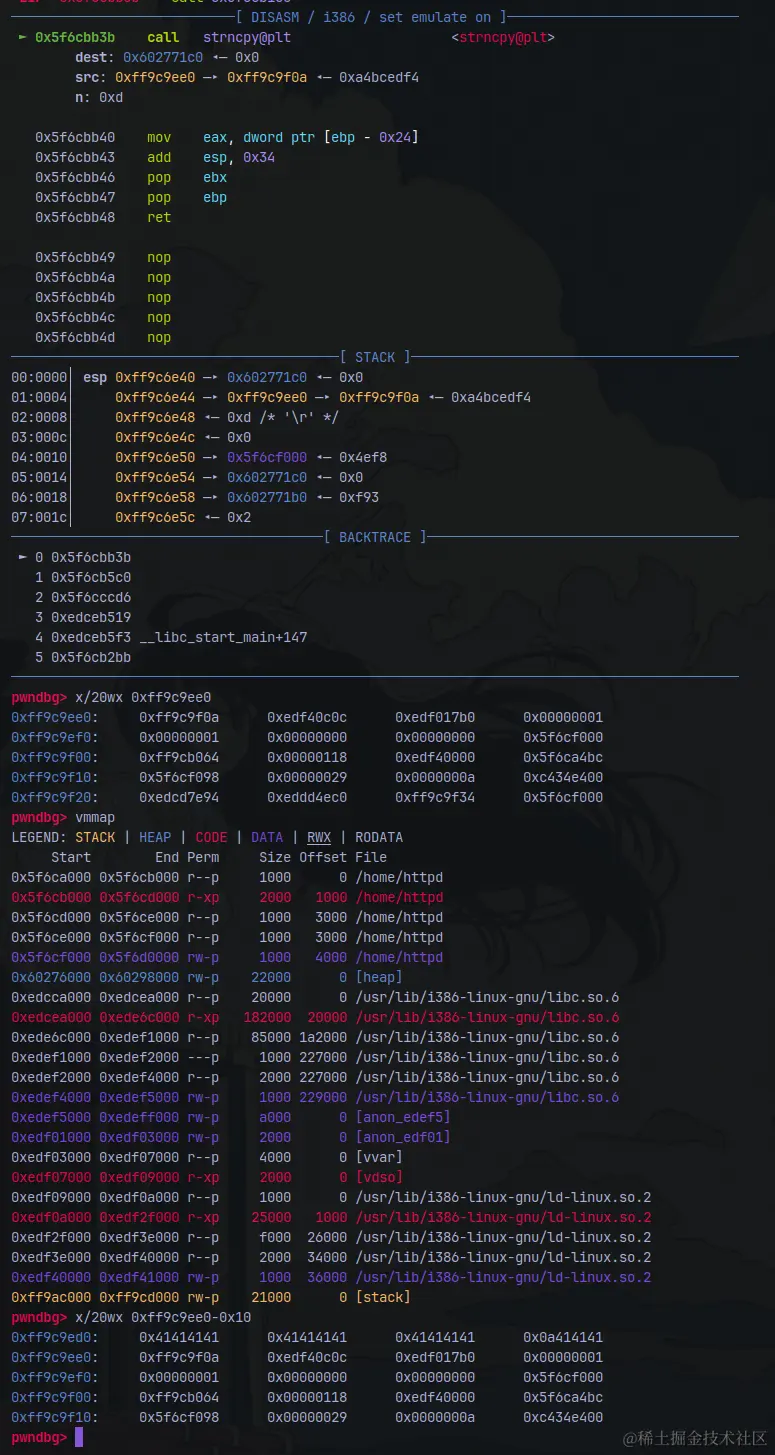Click the "CODE" legend entry

click(211, 837)
